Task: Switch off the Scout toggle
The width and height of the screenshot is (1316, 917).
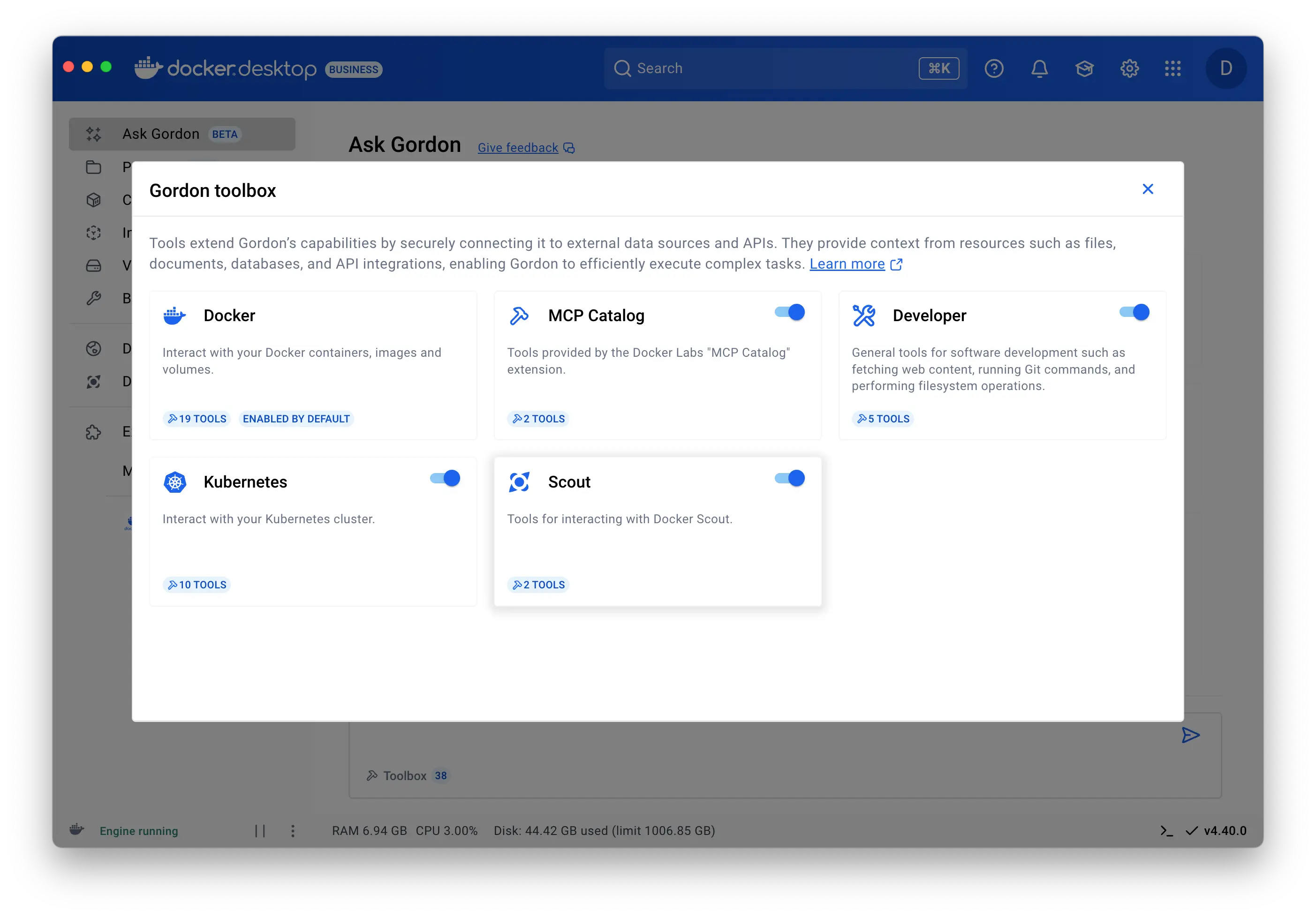Action: click(x=790, y=479)
